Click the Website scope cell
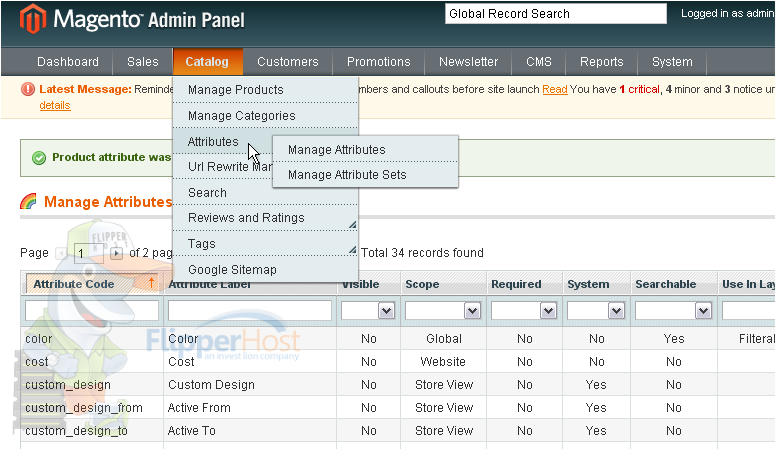Viewport: 776px width, 450px height. [443, 362]
